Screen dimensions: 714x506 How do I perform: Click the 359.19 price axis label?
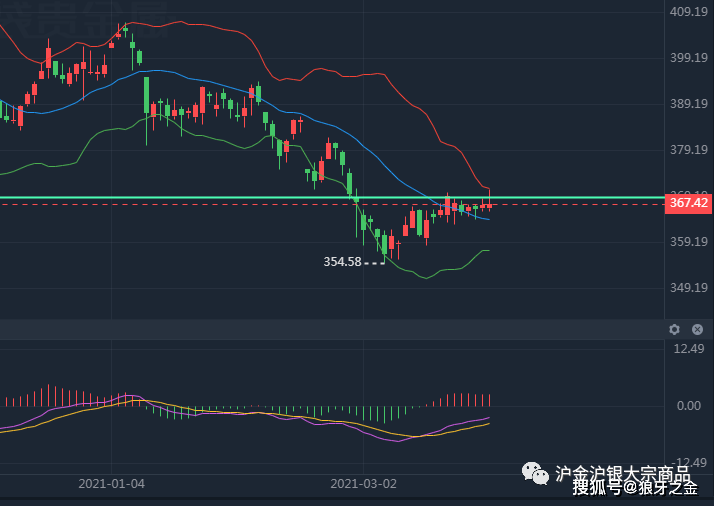[x=688, y=241]
